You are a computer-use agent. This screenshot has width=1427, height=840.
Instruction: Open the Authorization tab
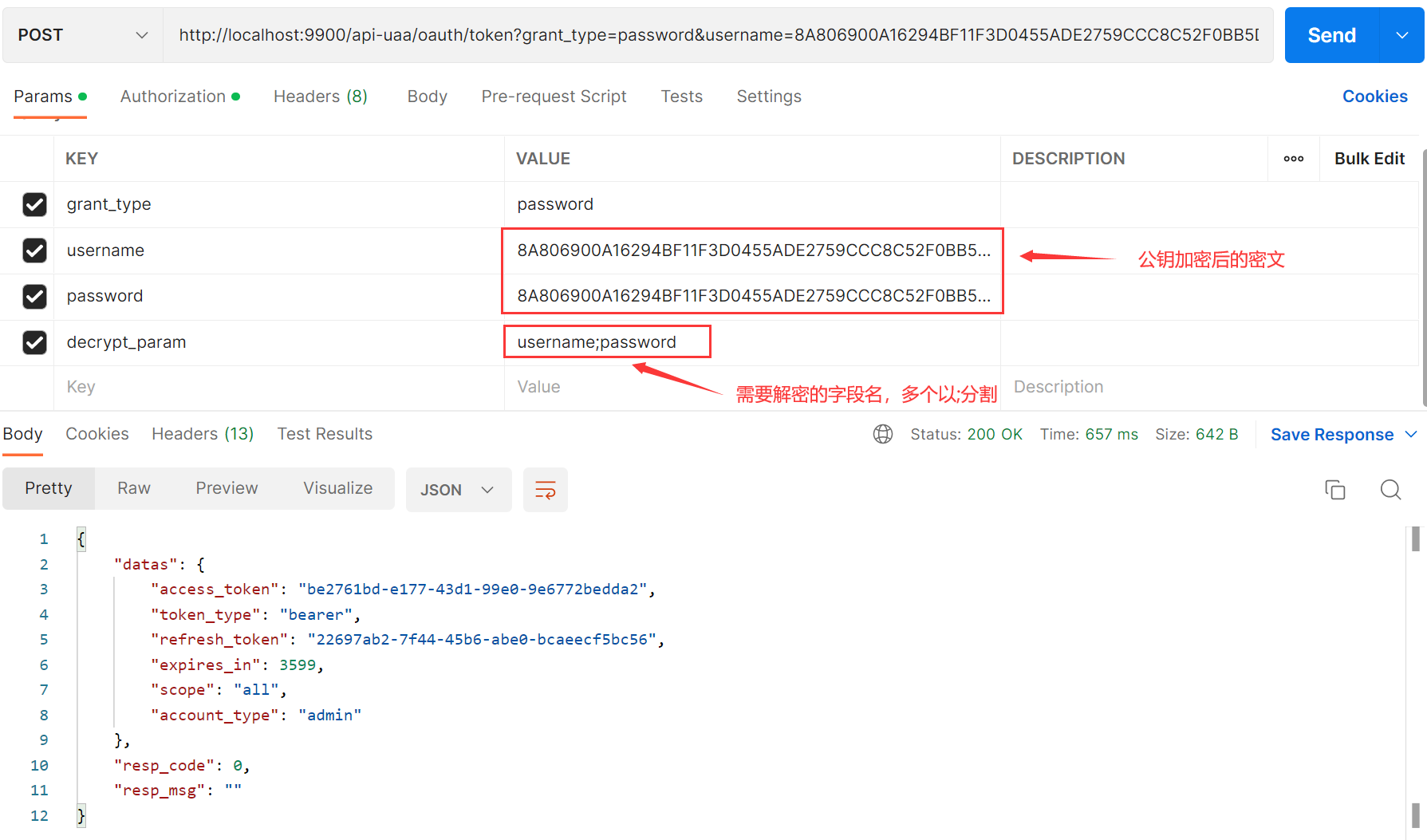(x=180, y=97)
